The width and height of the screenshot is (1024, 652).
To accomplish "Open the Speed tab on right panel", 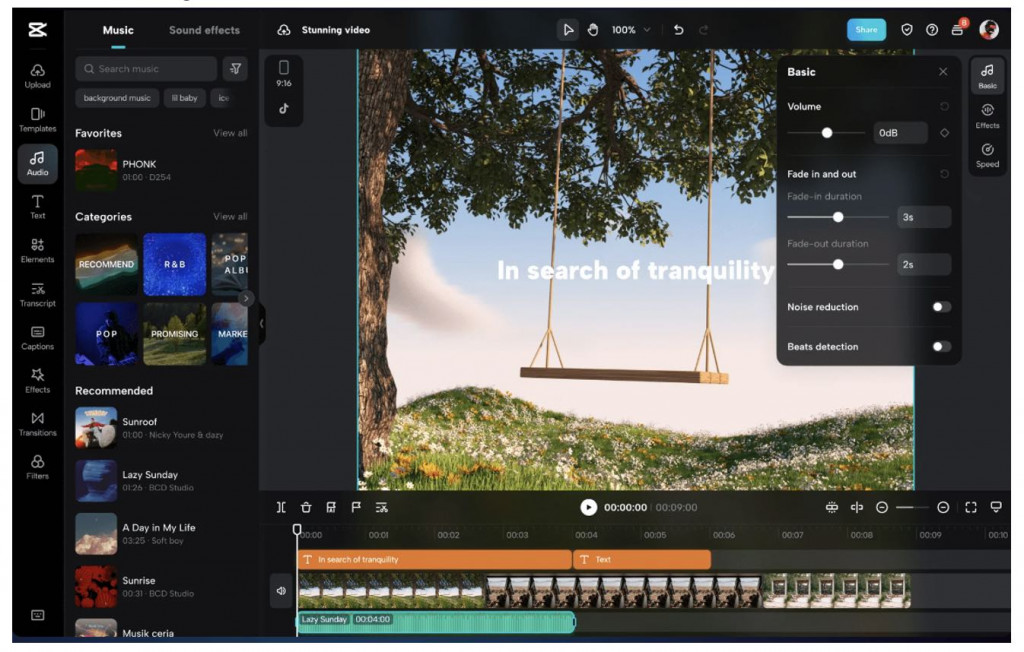I will tap(987, 155).
